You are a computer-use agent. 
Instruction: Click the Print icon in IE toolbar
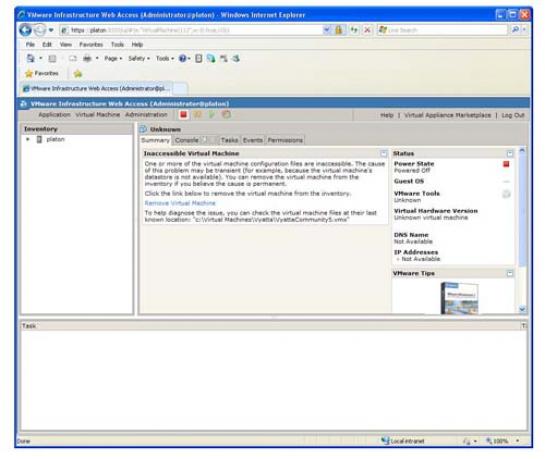tap(87, 59)
